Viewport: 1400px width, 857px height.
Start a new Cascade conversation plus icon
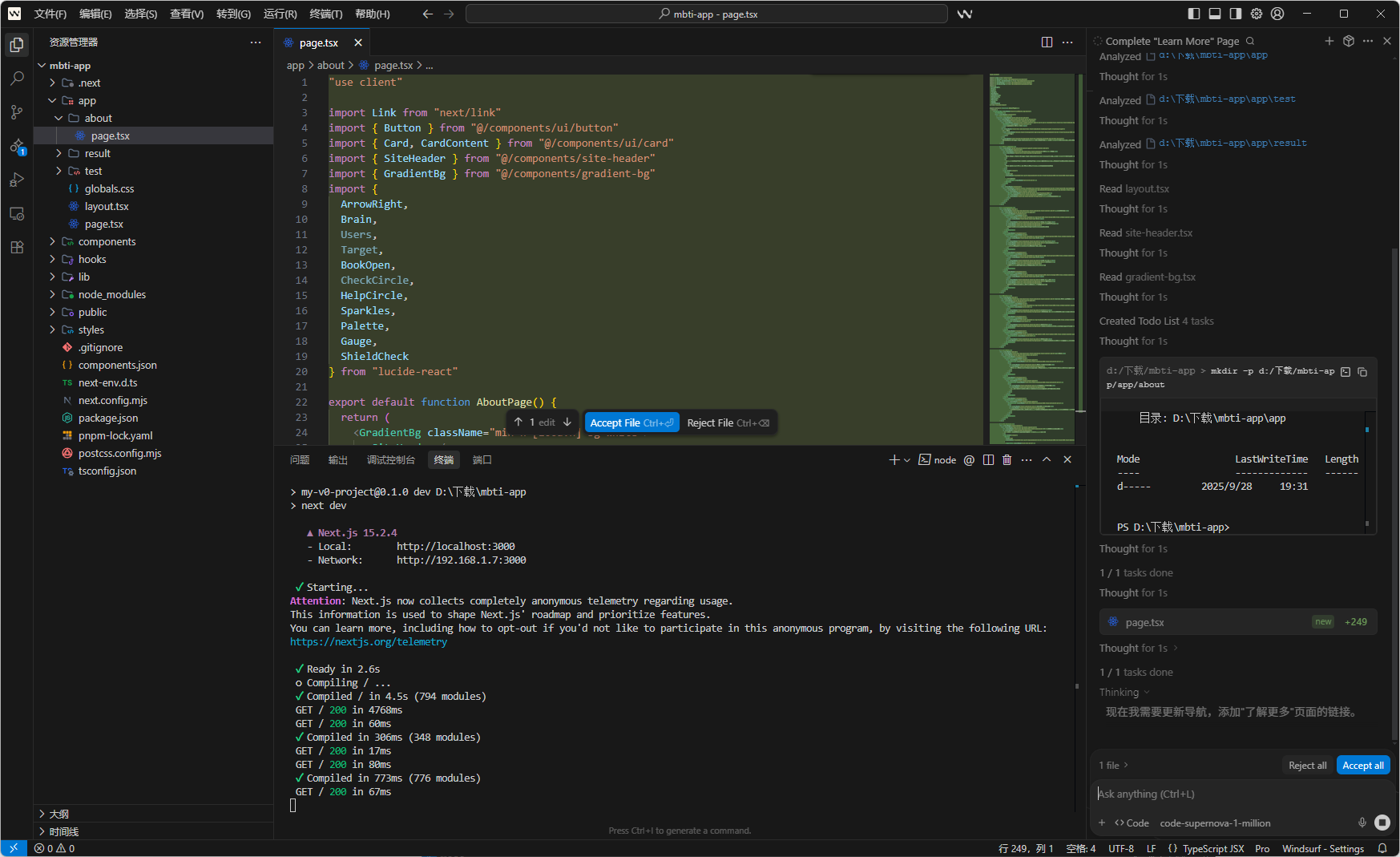click(1329, 41)
